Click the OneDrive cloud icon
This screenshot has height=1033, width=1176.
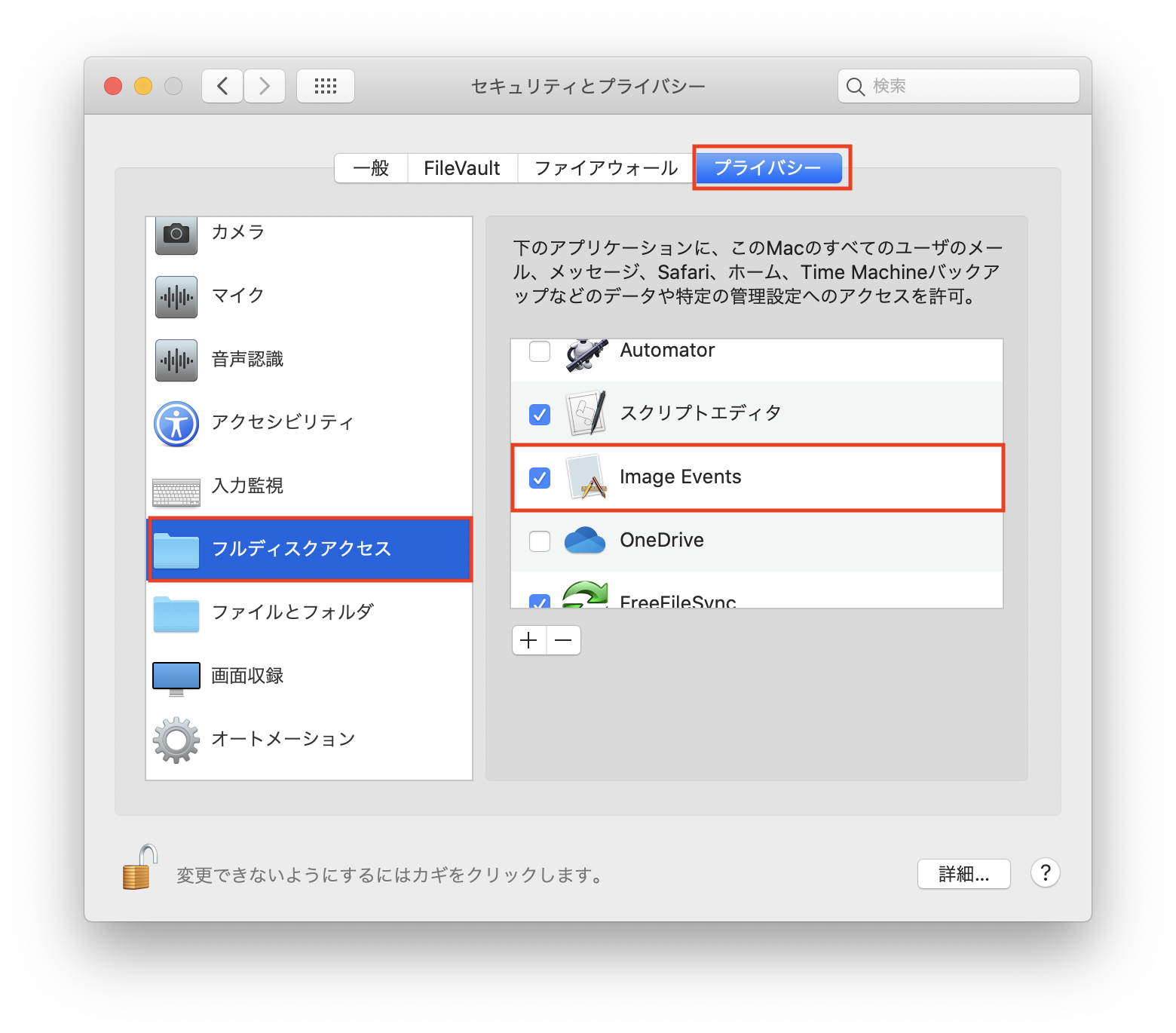click(x=585, y=541)
